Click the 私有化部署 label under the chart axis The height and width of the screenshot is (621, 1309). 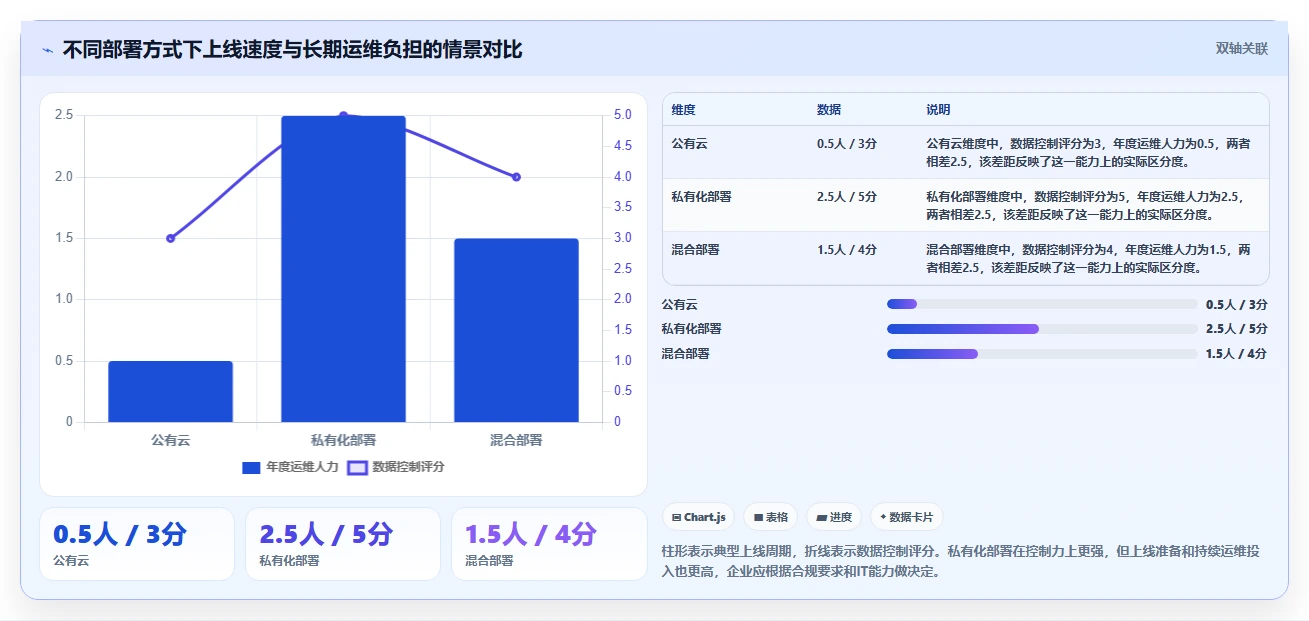tap(343, 440)
